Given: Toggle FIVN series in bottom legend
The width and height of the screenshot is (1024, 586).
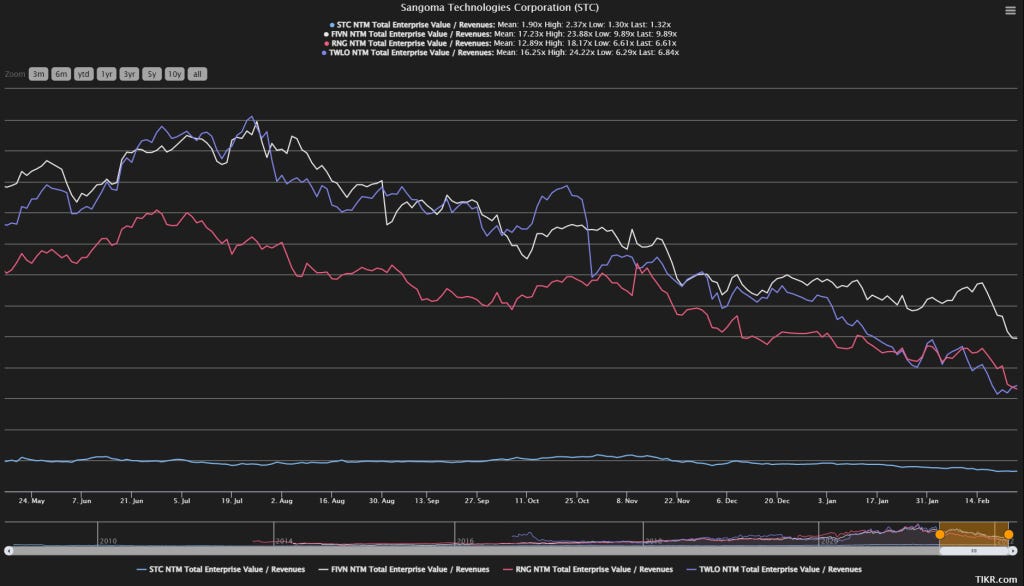Looking at the screenshot, I should pyautogui.click(x=404, y=570).
